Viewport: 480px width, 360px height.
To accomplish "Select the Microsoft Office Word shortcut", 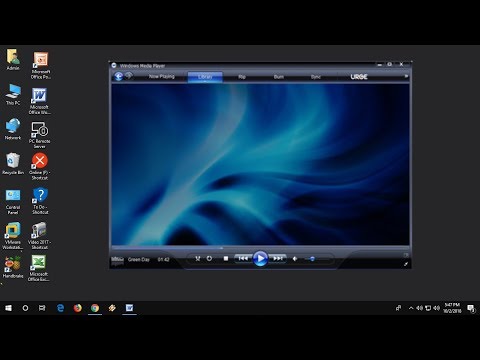I will point(39,101).
